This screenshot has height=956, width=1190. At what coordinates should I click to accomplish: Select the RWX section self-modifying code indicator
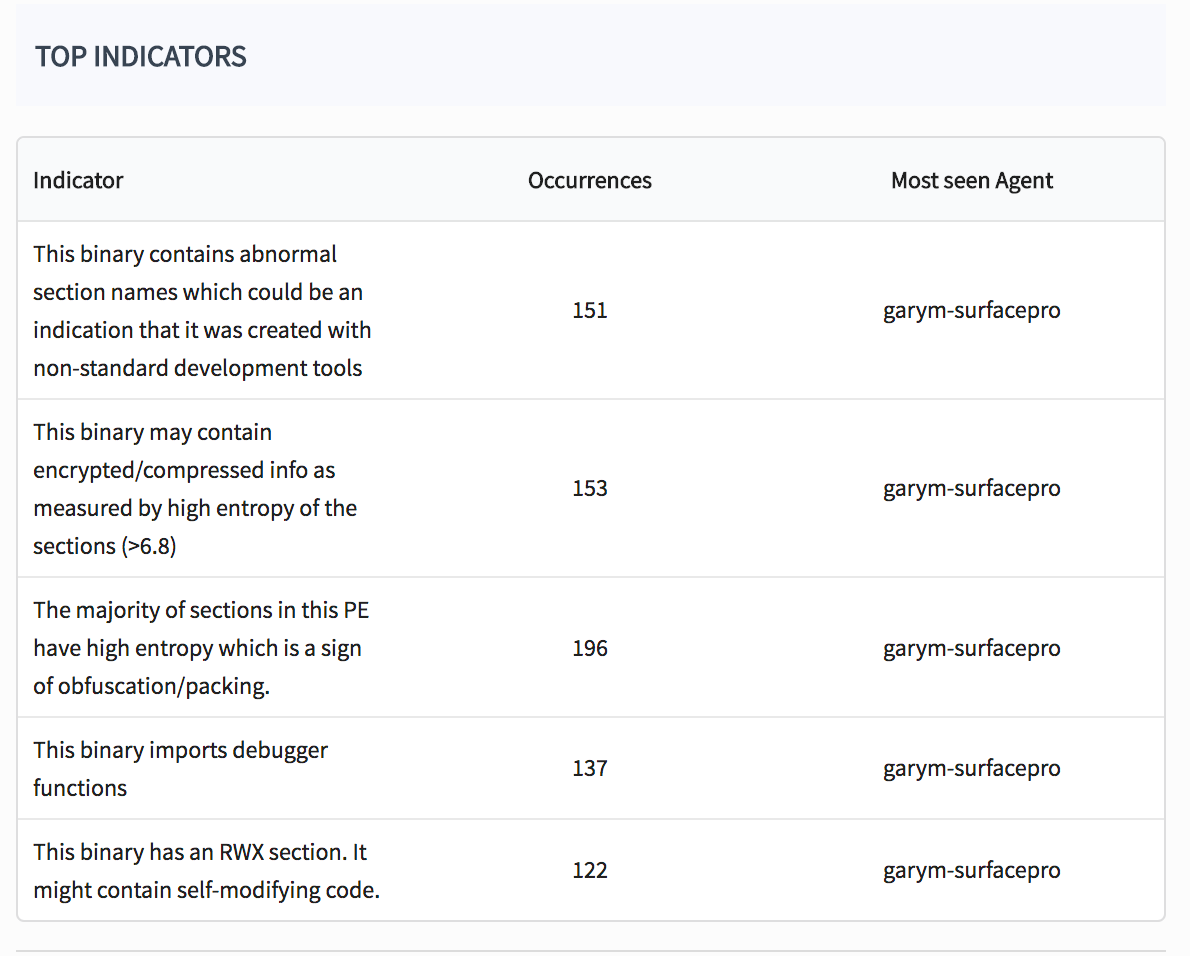pyautogui.click(x=206, y=870)
